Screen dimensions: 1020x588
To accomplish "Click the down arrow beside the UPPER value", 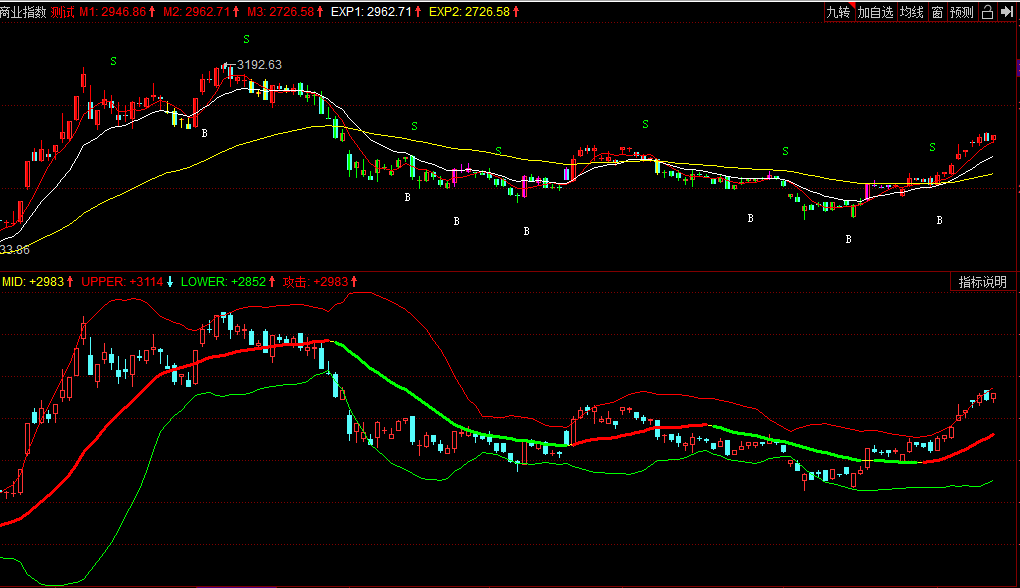I will pos(170,282).
